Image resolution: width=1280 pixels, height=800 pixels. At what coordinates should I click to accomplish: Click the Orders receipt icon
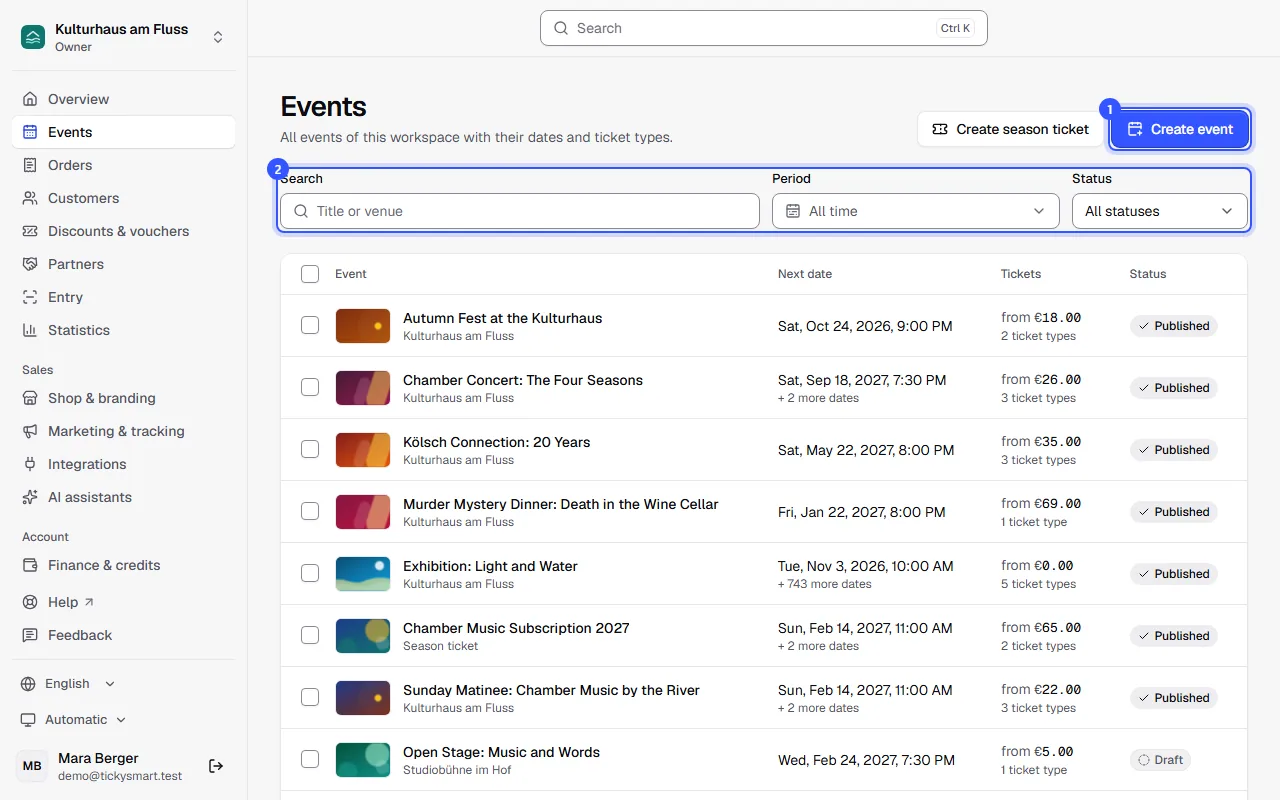click(x=30, y=165)
